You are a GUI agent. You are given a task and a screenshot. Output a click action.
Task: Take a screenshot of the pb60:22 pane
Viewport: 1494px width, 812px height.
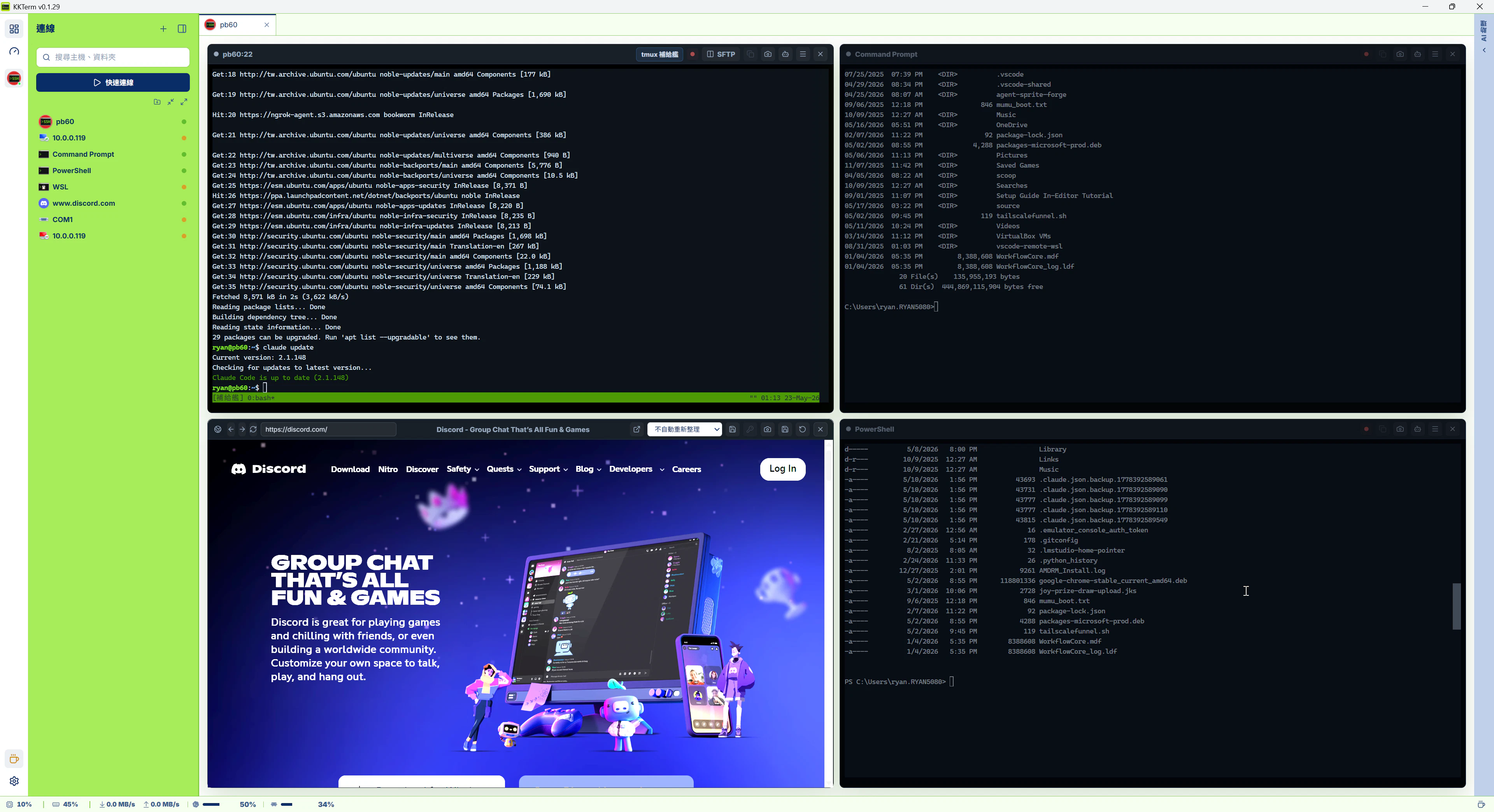point(768,54)
